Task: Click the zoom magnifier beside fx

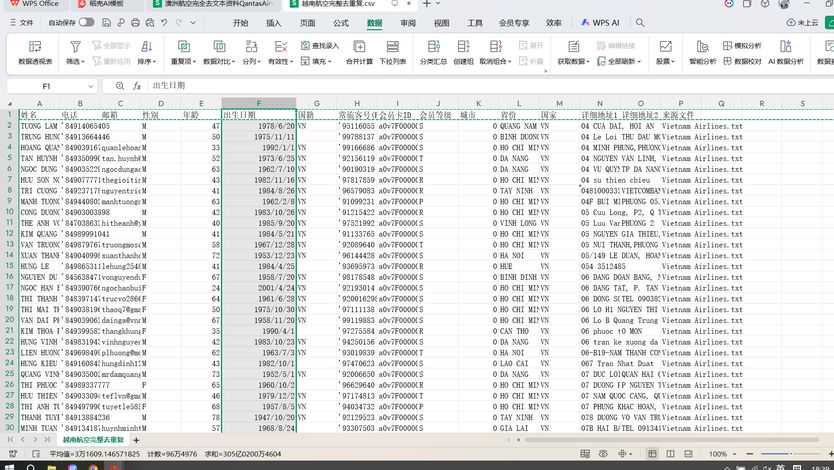Action: pyautogui.click(x=120, y=86)
